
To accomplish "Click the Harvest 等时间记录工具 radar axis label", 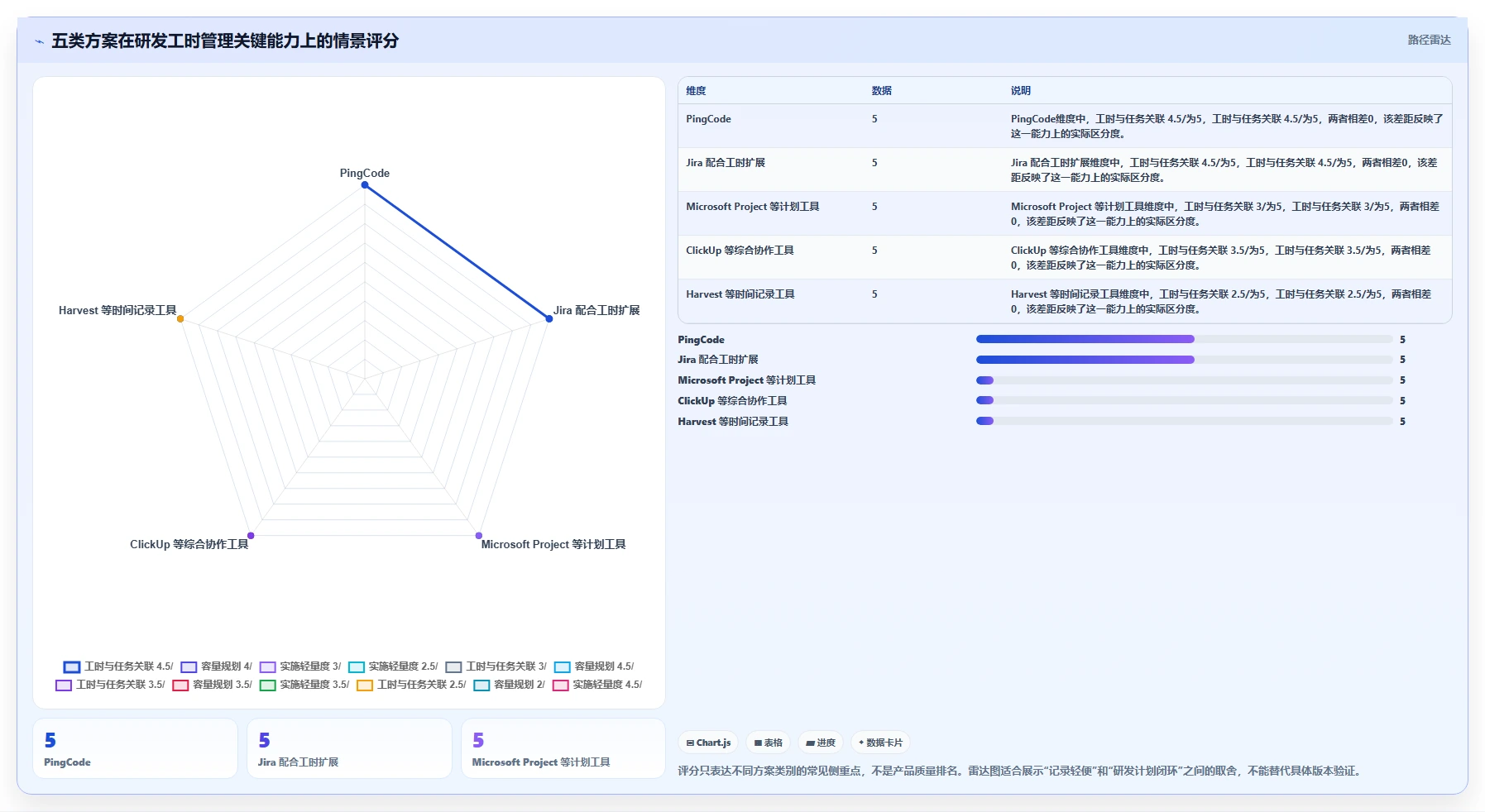I will (x=117, y=310).
